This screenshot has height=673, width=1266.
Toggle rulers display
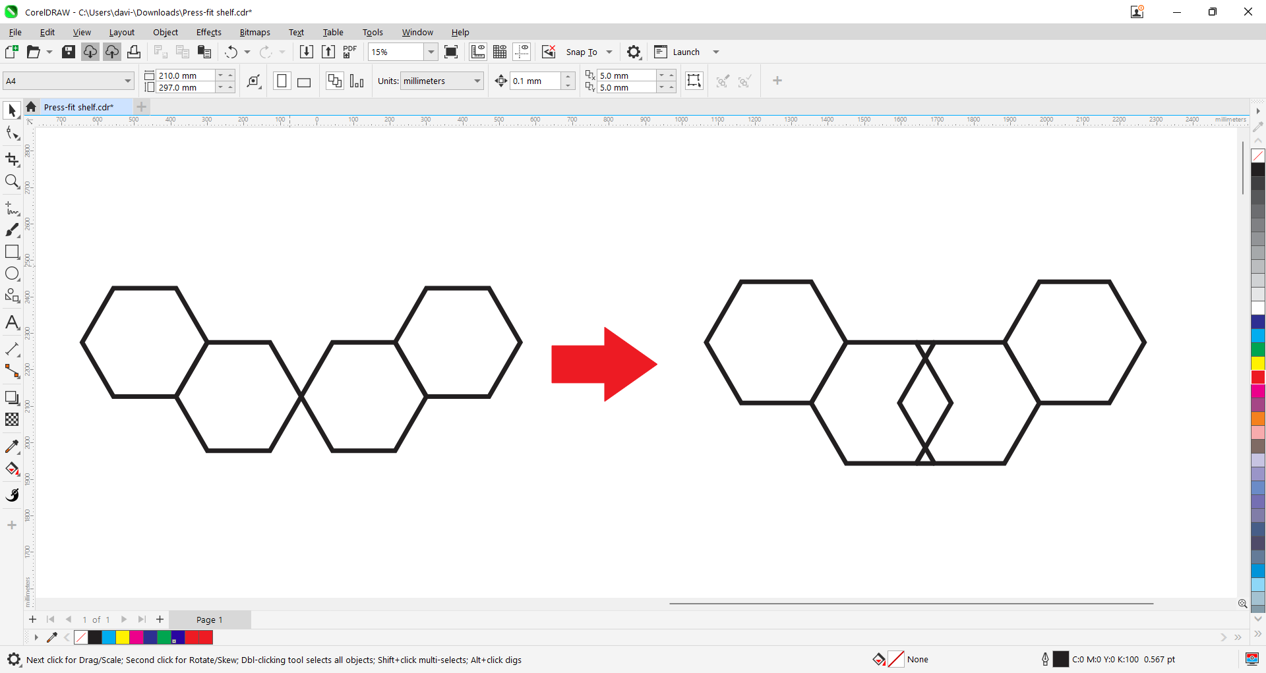coord(478,52)
